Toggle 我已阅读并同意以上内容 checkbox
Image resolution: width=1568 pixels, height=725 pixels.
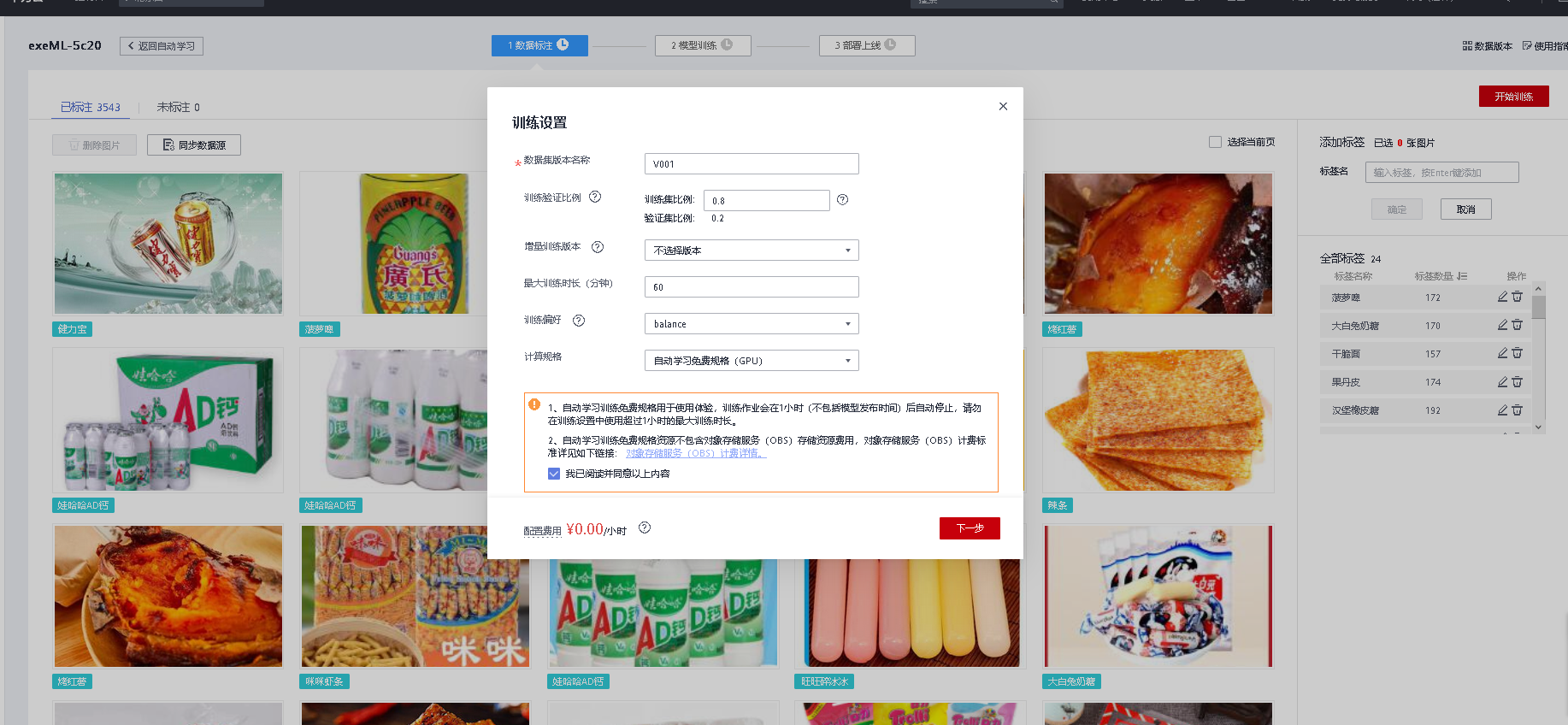click(554, 474)
